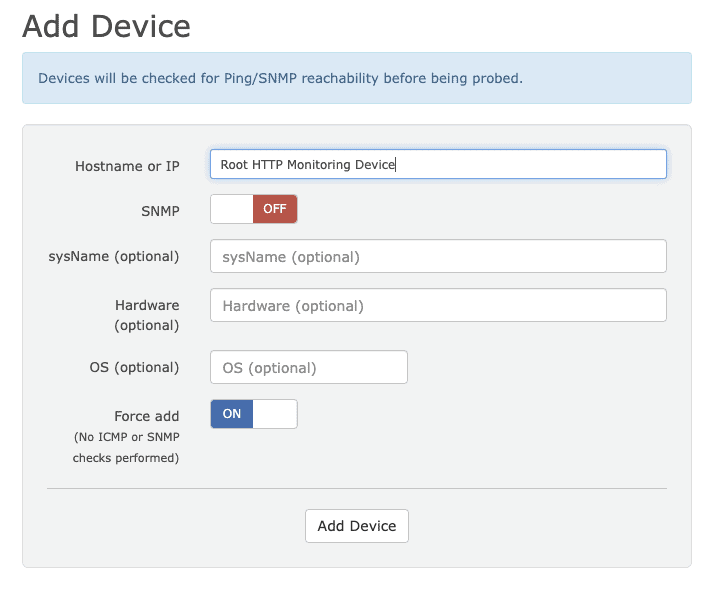This screenshot has width=717, height=590.
Task: Toggle the SNMP switch on
Action: click(x=254, y=209)
